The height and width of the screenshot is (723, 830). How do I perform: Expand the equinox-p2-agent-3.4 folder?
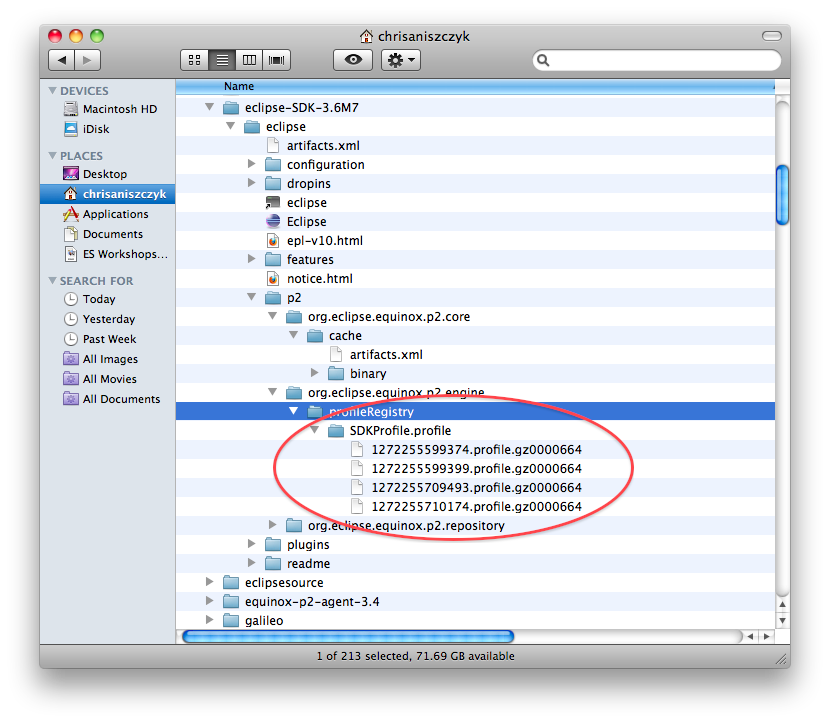tap(210, 601)
